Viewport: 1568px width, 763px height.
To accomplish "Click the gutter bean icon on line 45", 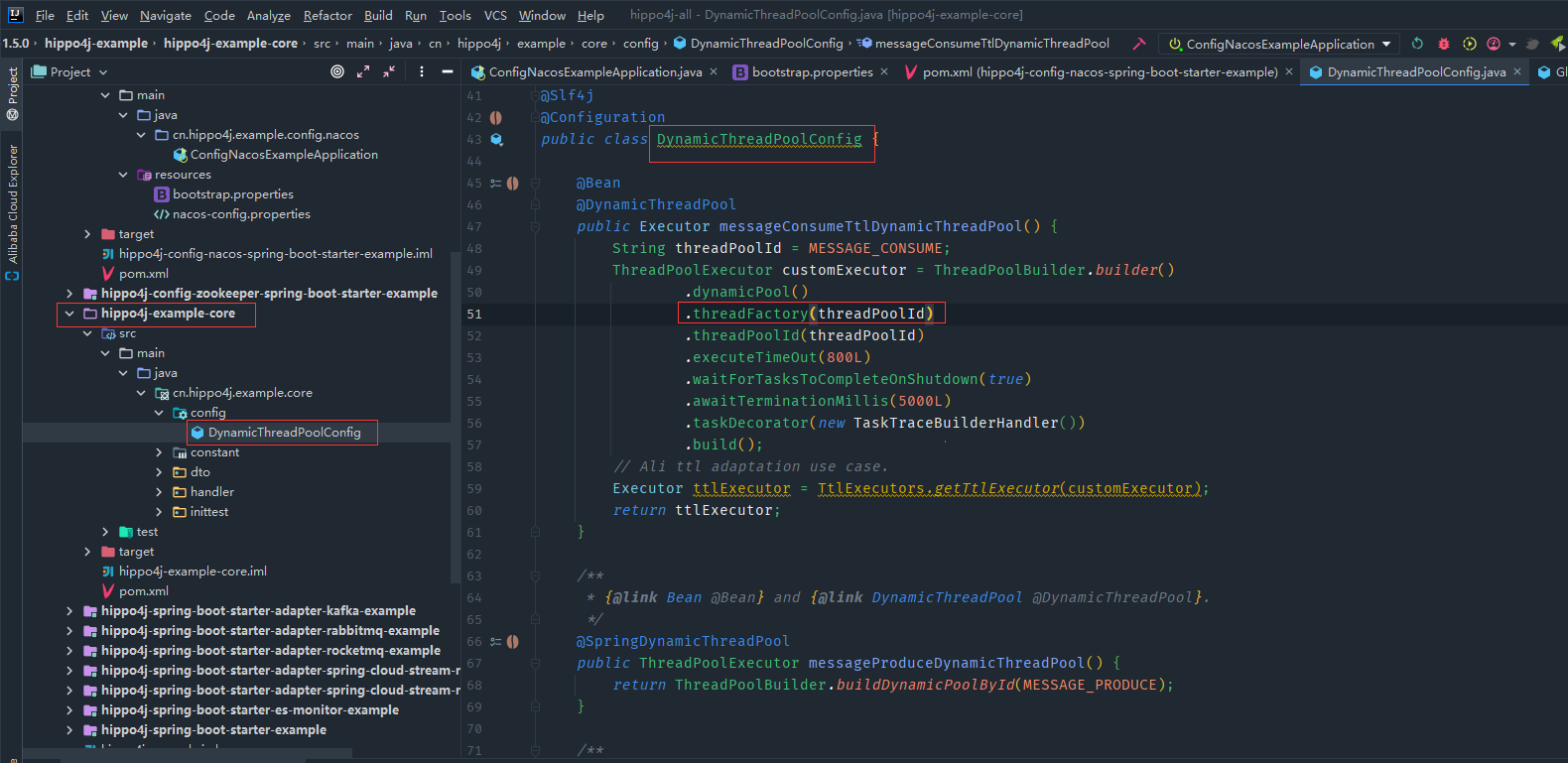I will coord(512,184).
